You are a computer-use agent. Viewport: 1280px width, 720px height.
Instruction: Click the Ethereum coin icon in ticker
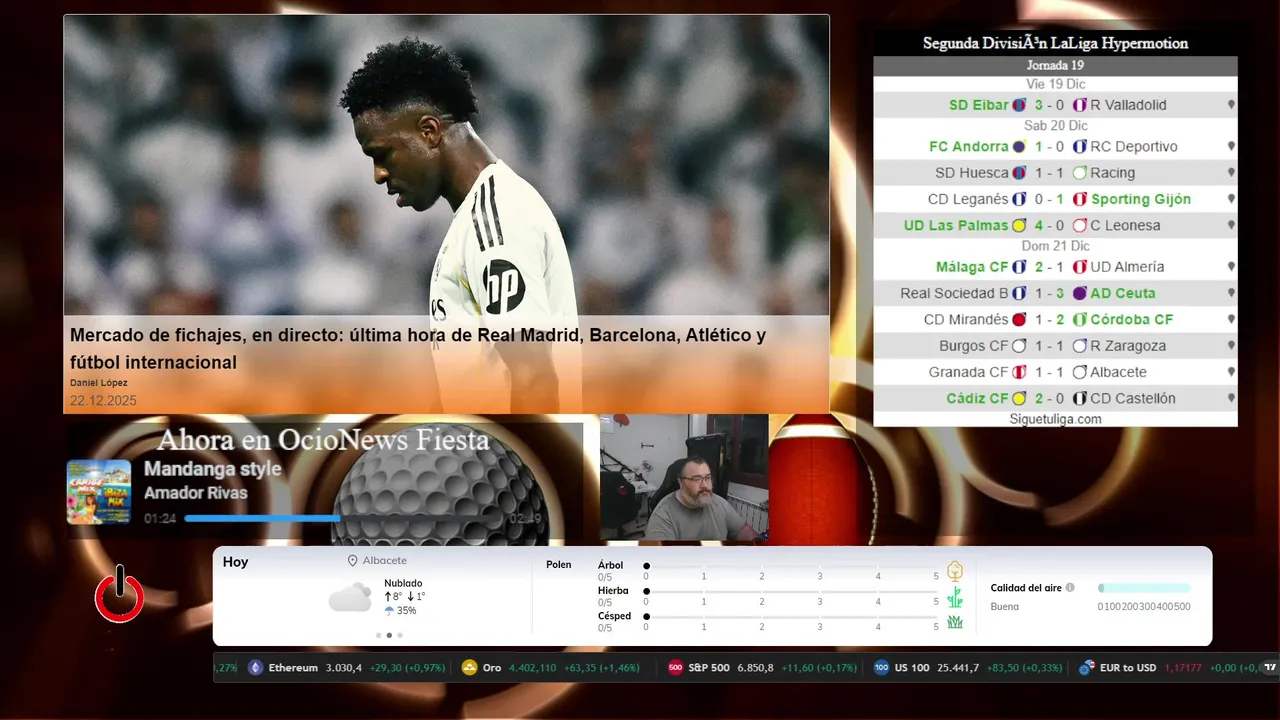(255, 668)
